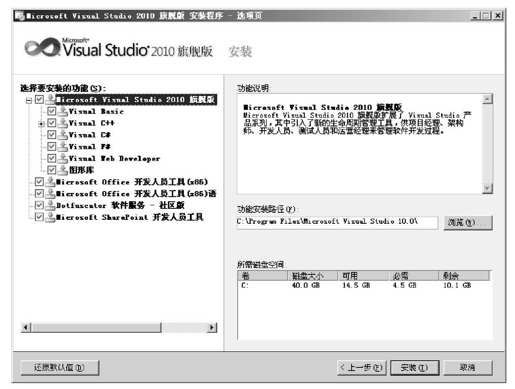Click the description box scroll-down arrow

point(487,188)
